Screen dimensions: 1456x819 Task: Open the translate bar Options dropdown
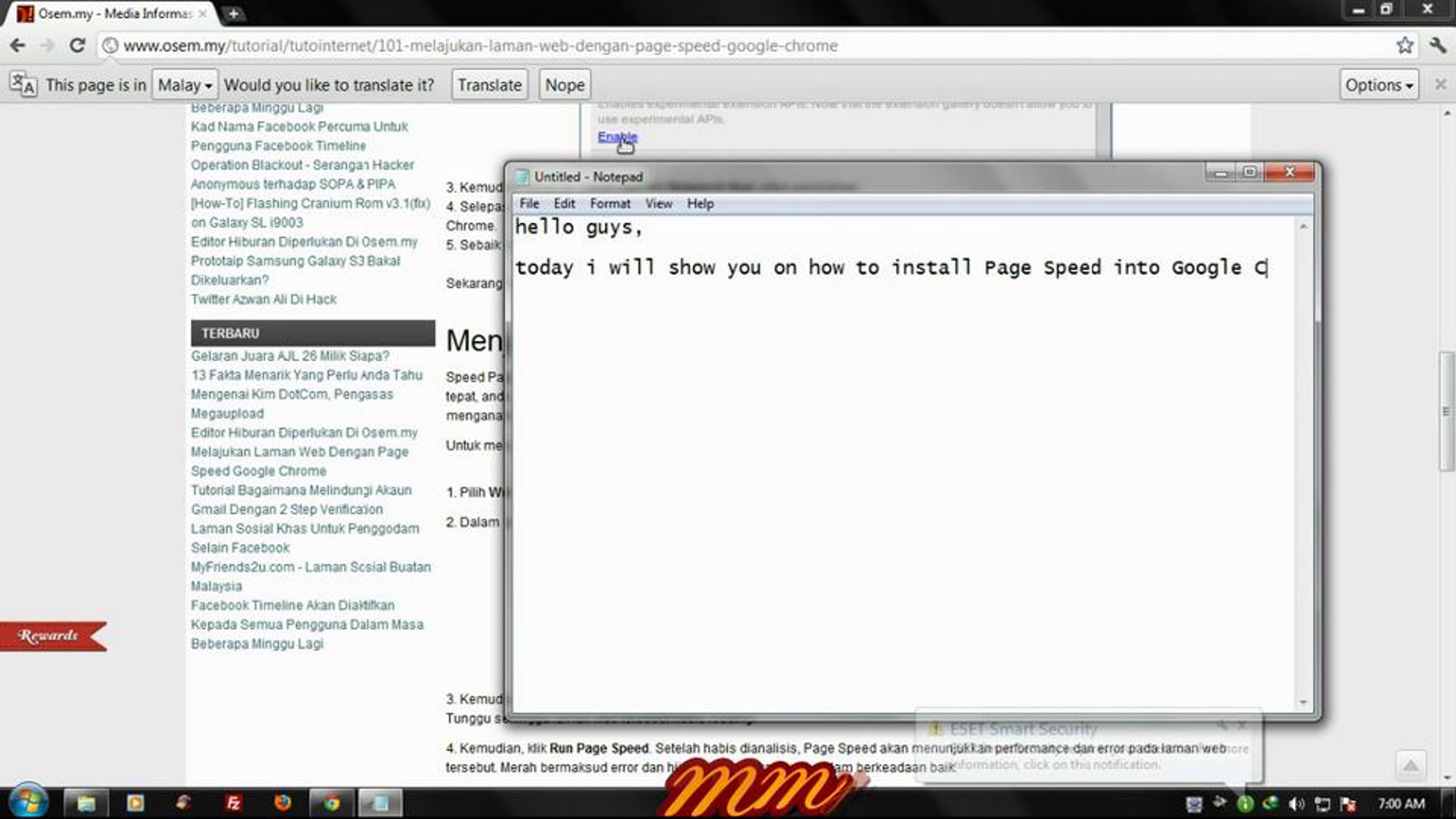point(1379,85)
